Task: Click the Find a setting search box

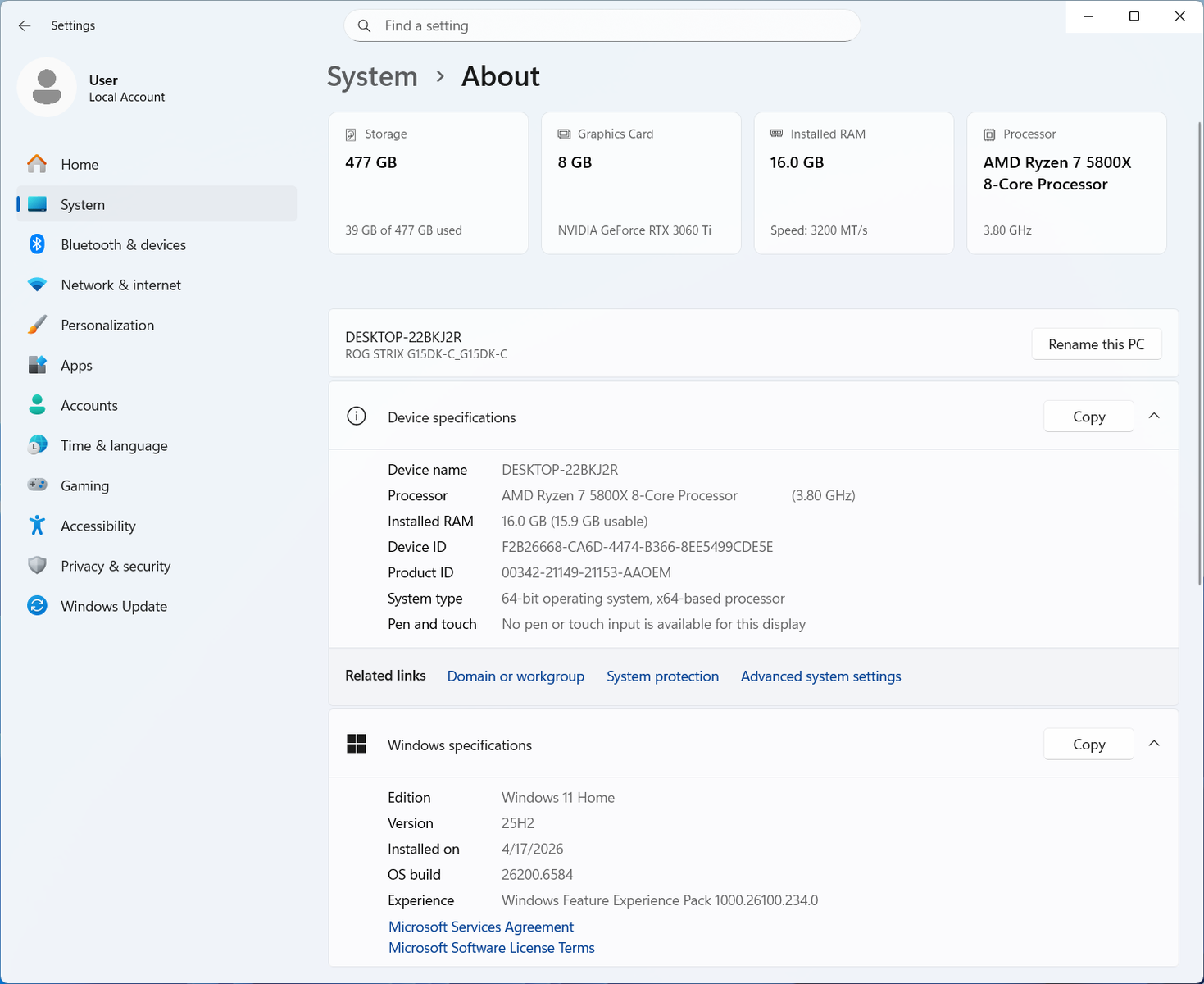Action: (x=602, y=25)
